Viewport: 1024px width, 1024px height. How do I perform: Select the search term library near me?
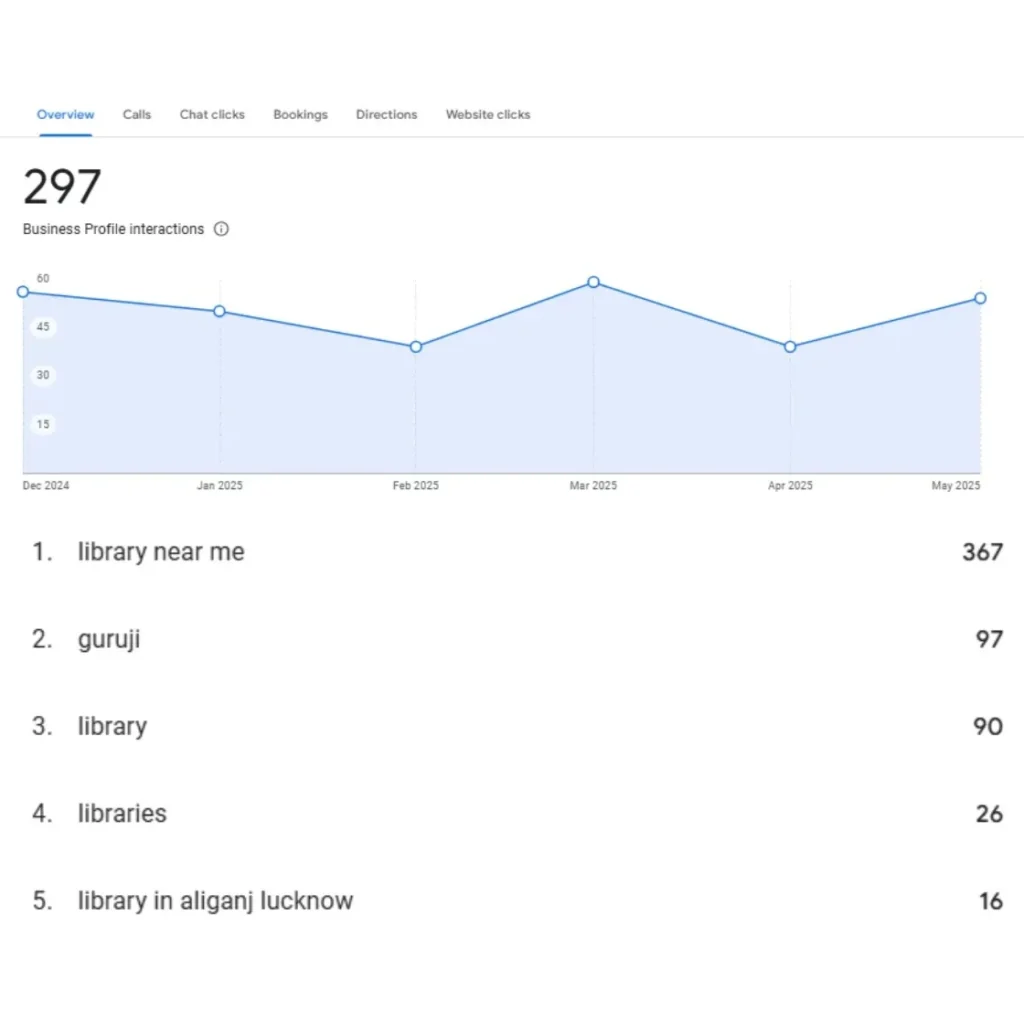[x=160, y=552]
